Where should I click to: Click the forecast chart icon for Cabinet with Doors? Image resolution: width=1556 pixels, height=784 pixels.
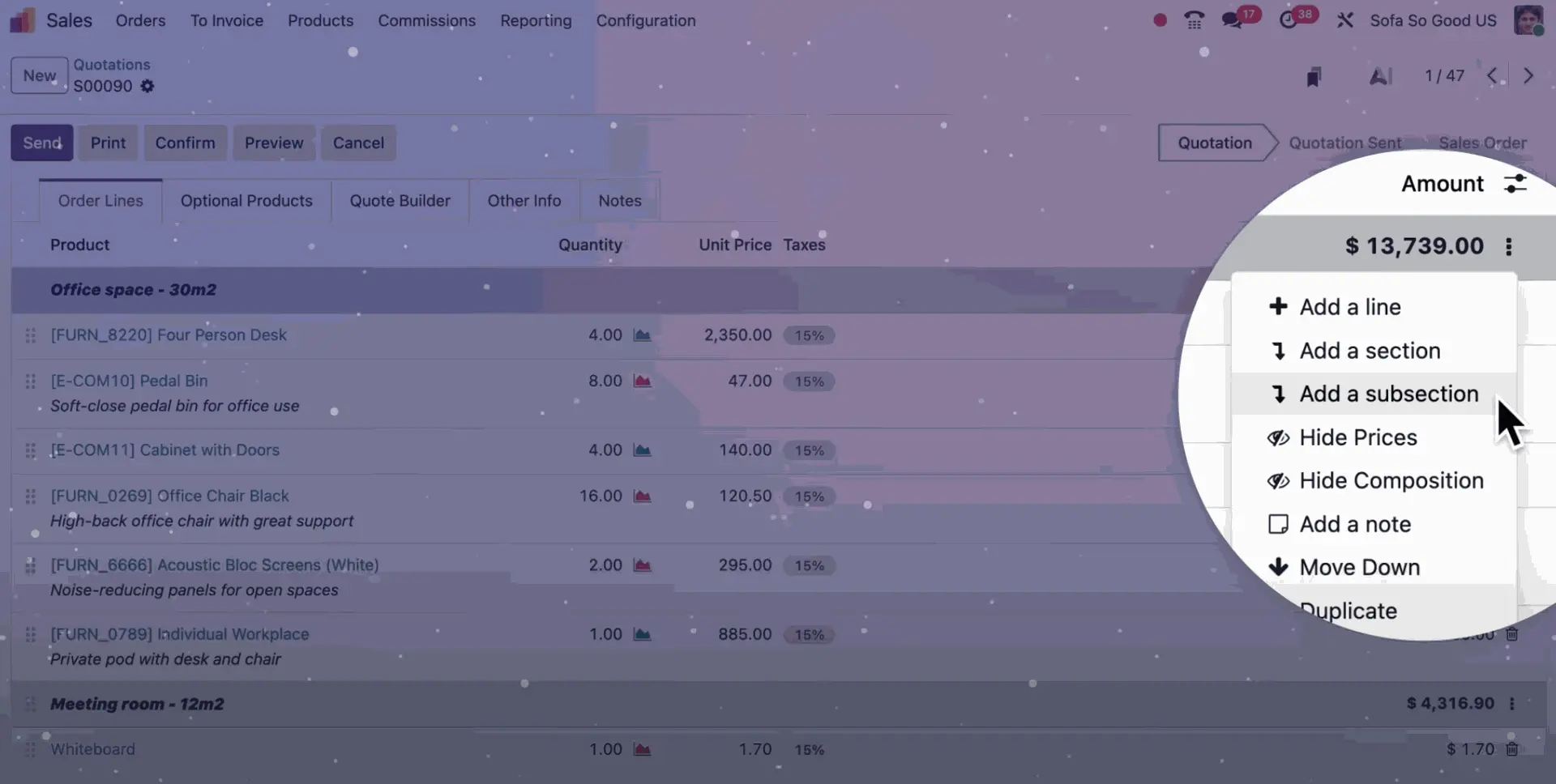pos(642,450)
